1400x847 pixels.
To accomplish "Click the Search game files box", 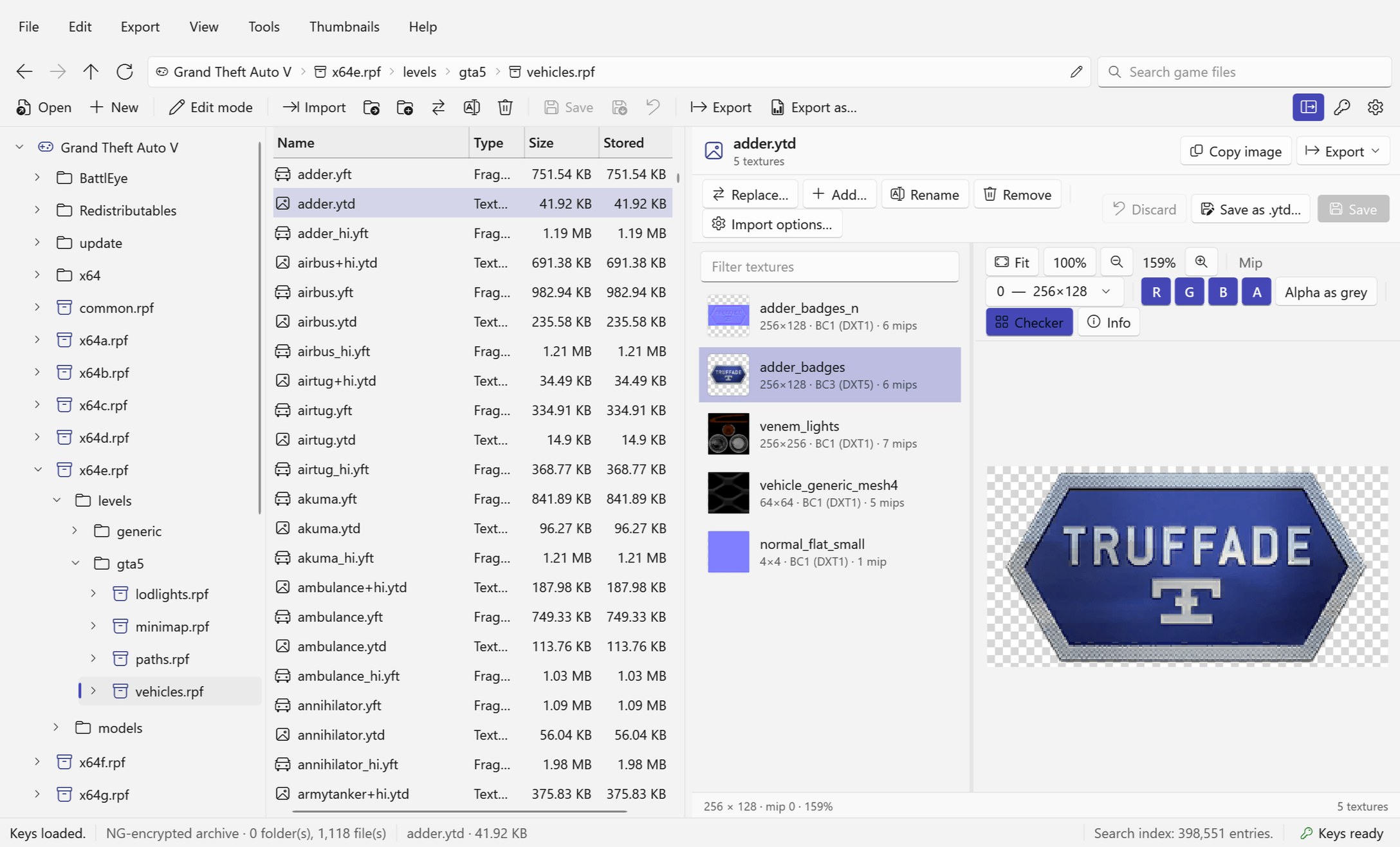I will 1244,71.
